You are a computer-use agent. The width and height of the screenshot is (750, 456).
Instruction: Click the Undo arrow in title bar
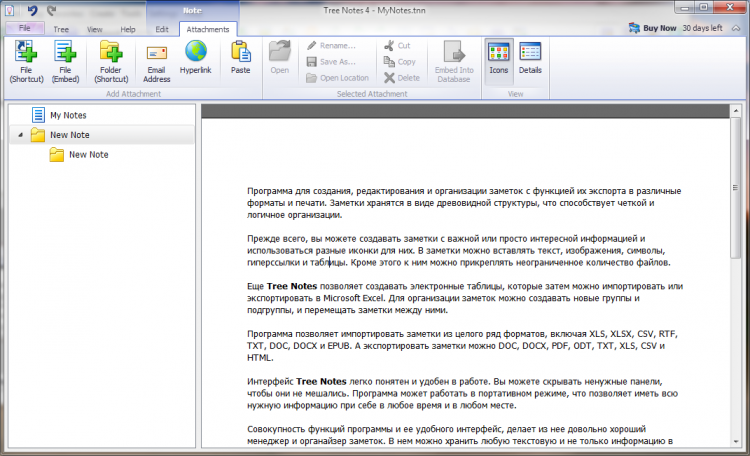[x=32, y=10]
